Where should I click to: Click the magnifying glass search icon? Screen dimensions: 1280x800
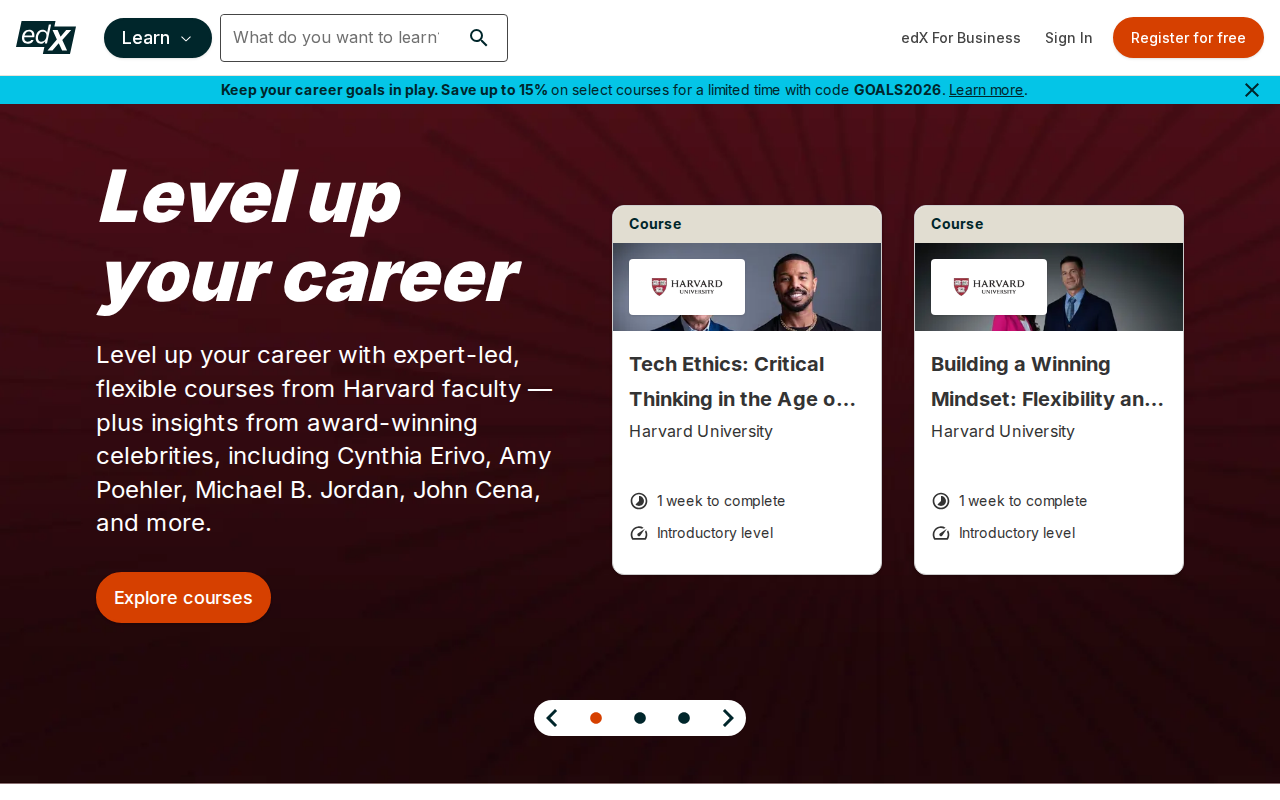tap(478, 38)
